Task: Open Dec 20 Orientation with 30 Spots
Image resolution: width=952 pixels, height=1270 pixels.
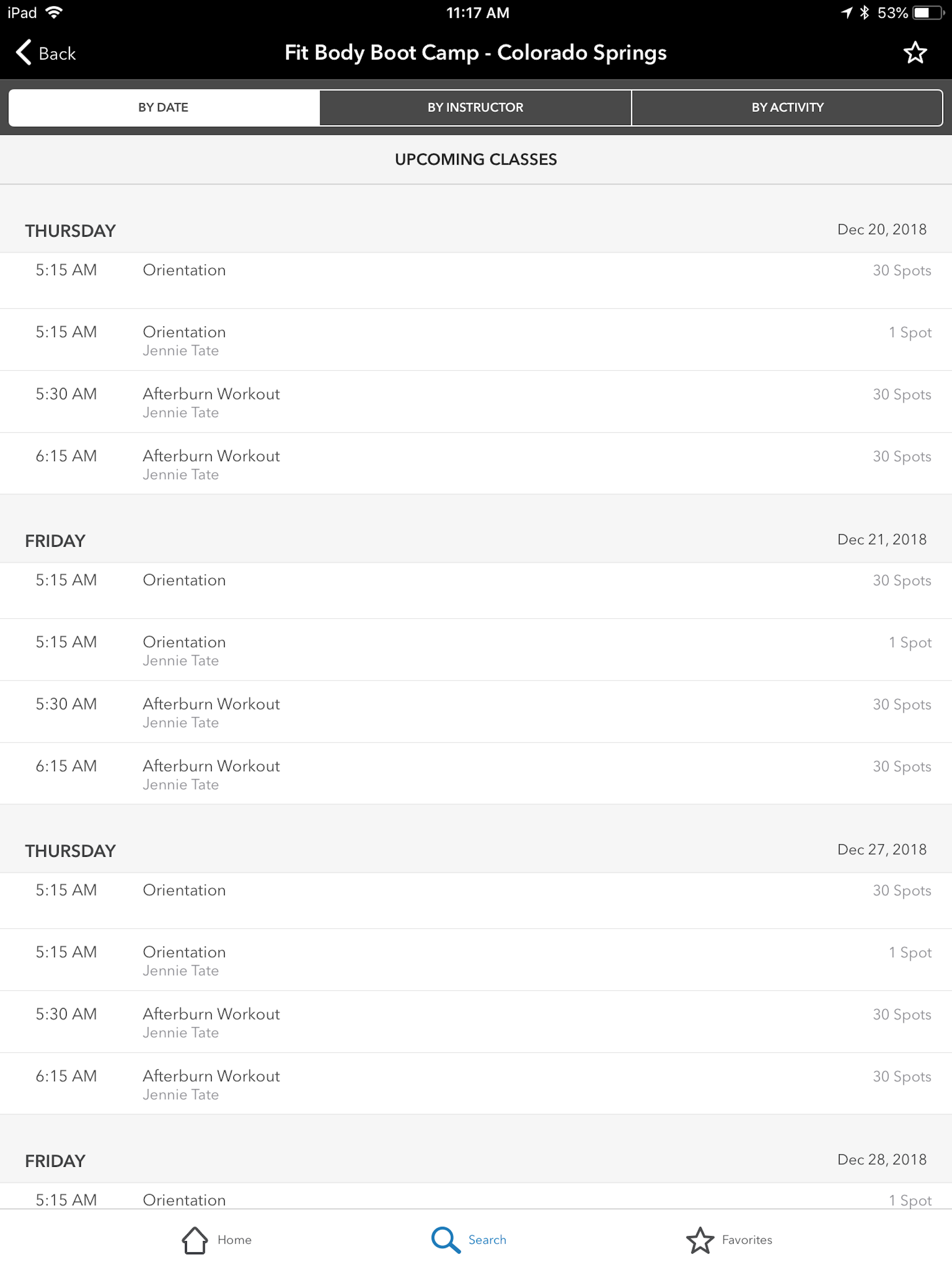Action: pyautogui.click(x=476, y=281)
